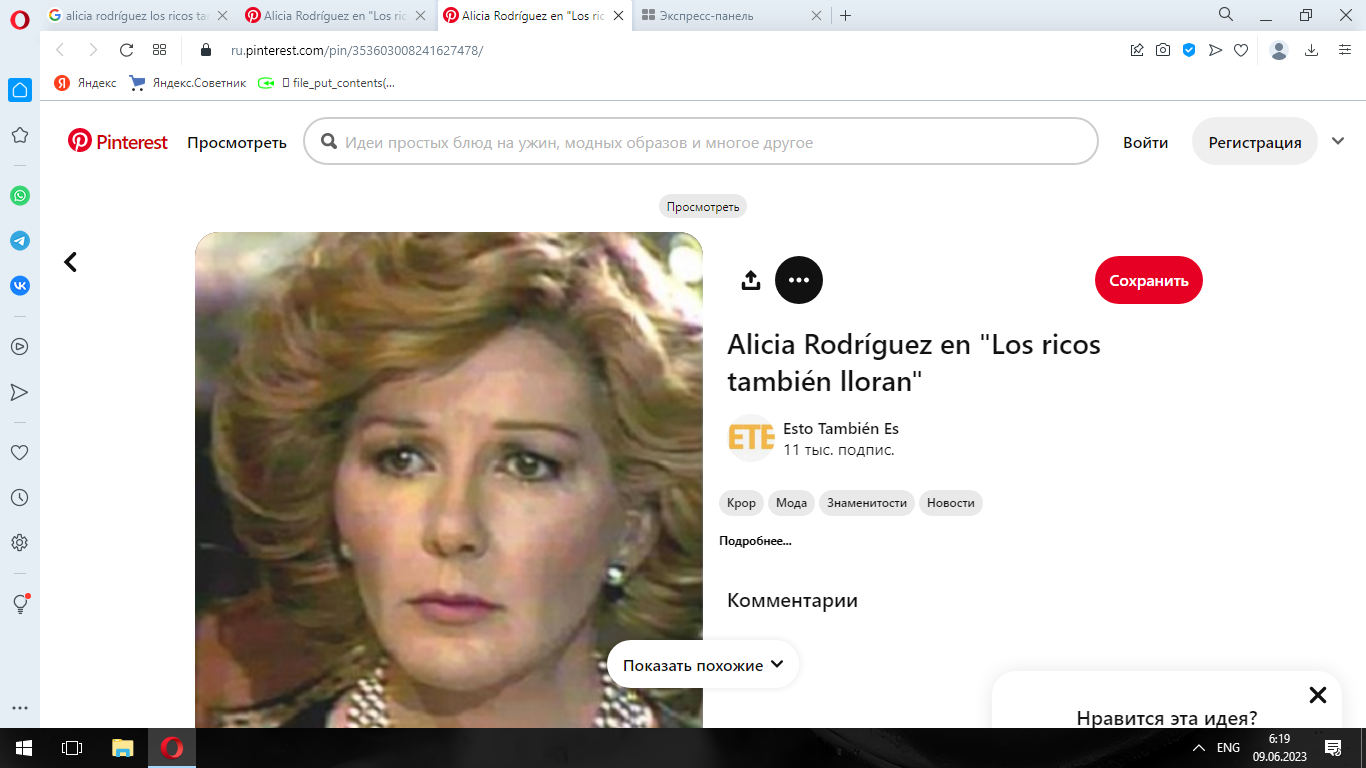Click the Pinterest logo
Viewport: 1366px width, 768px height.
(x=118, y=142)
